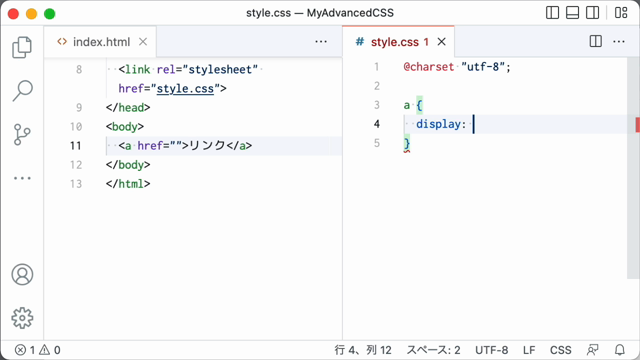This screenshot has width=640, height=360.
Task: Open the feedback icon in status bar
Action: 592,350
